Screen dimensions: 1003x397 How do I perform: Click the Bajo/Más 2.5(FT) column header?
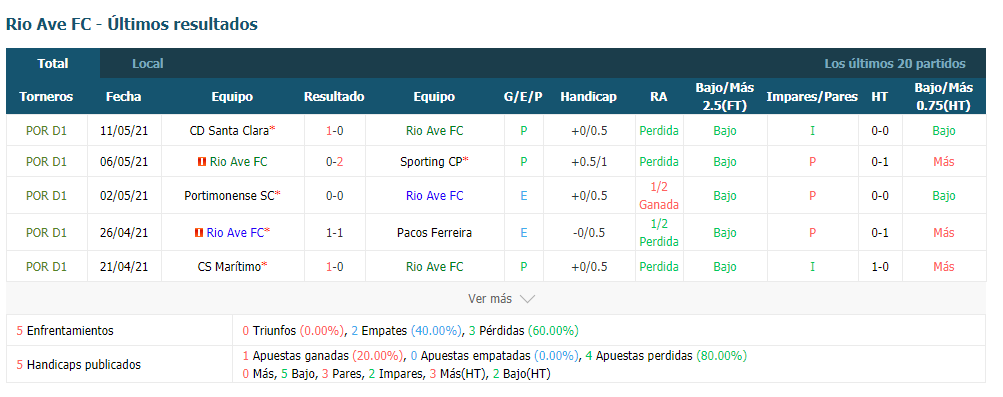click(725, 97)
